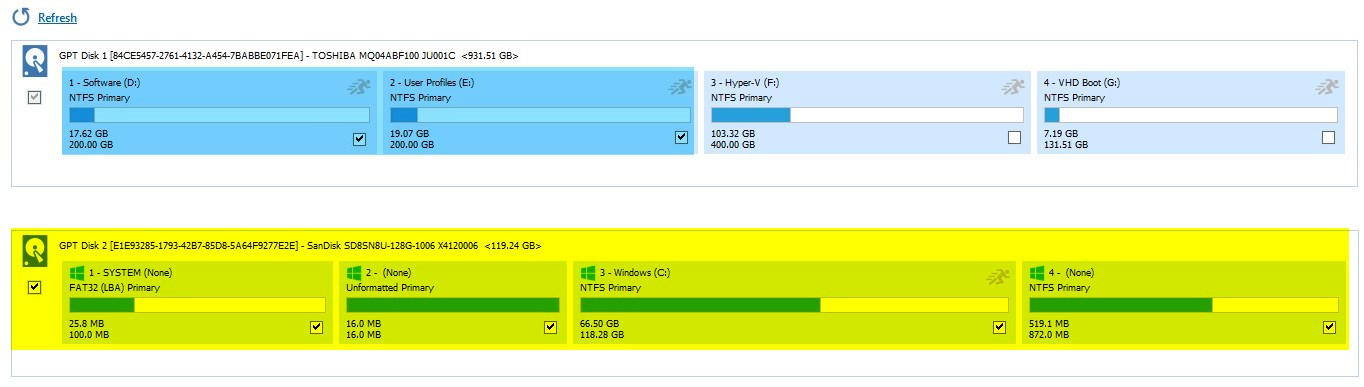Uncheck the User Profiles (E:) partition checkbox

click(681, 138)
